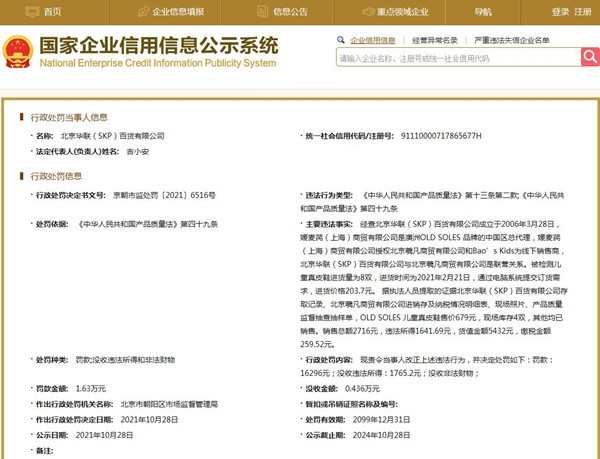600x459 pixels.
Task: Click the 国家企业信用信息公示系统 site title
Action: tap(158, 44)
